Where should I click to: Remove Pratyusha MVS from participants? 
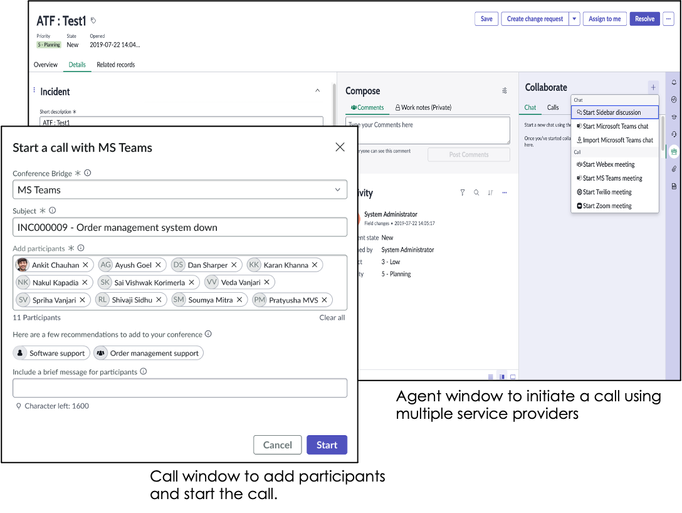(324, 300)
